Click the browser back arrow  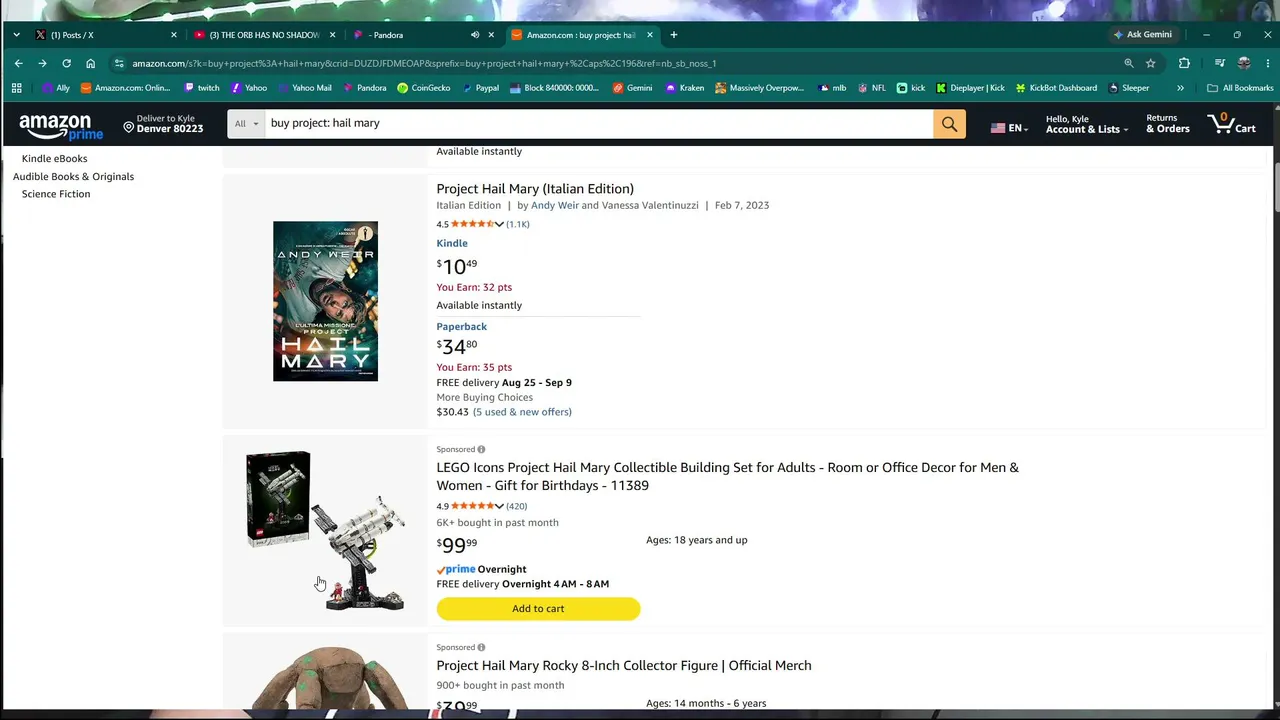point(18,63)
